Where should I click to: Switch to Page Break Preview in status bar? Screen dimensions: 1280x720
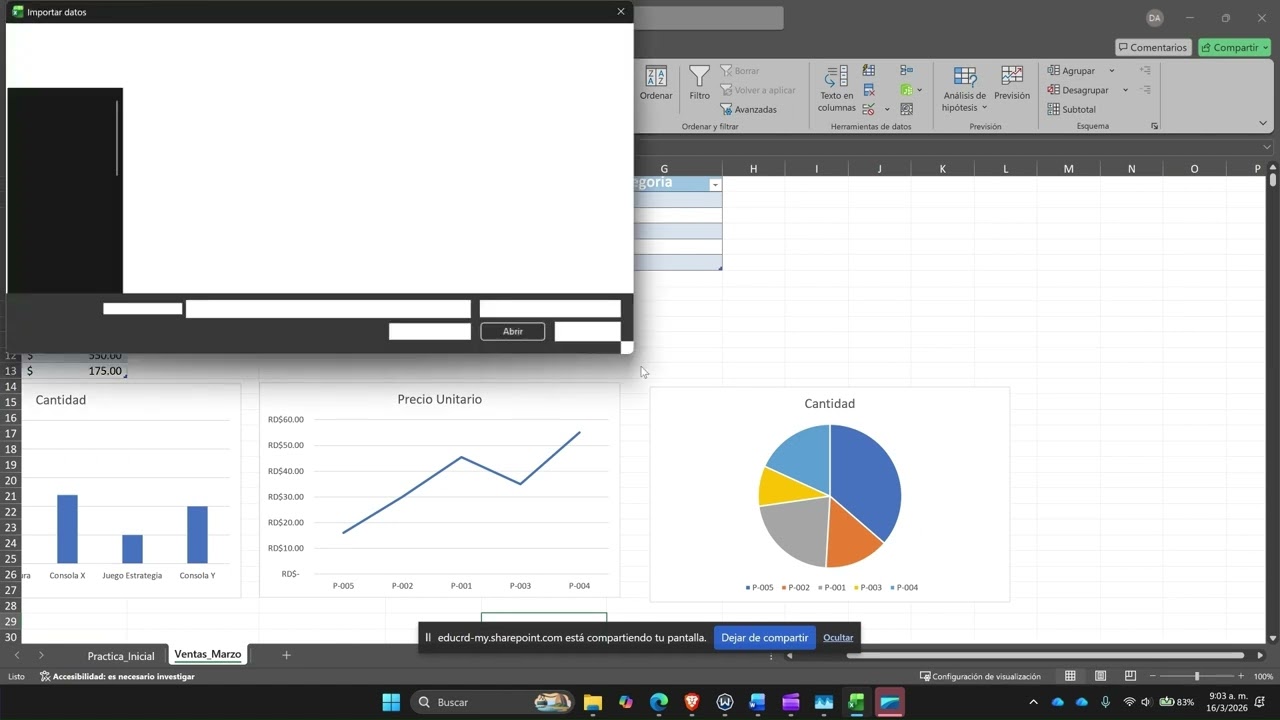(x=1130, y=676)
